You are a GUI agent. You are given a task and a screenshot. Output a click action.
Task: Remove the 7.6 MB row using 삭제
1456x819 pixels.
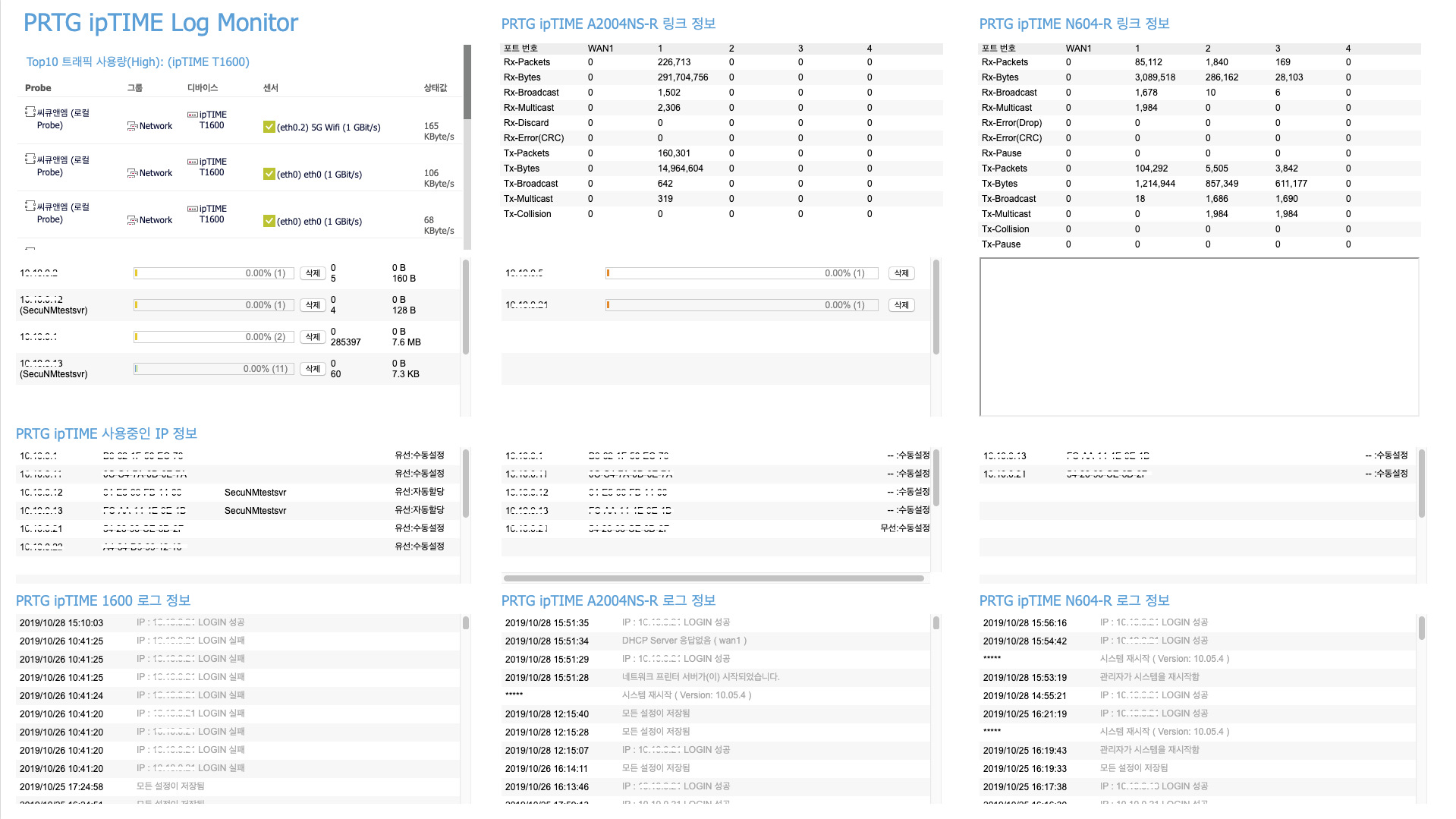click(x=313, y=337)
